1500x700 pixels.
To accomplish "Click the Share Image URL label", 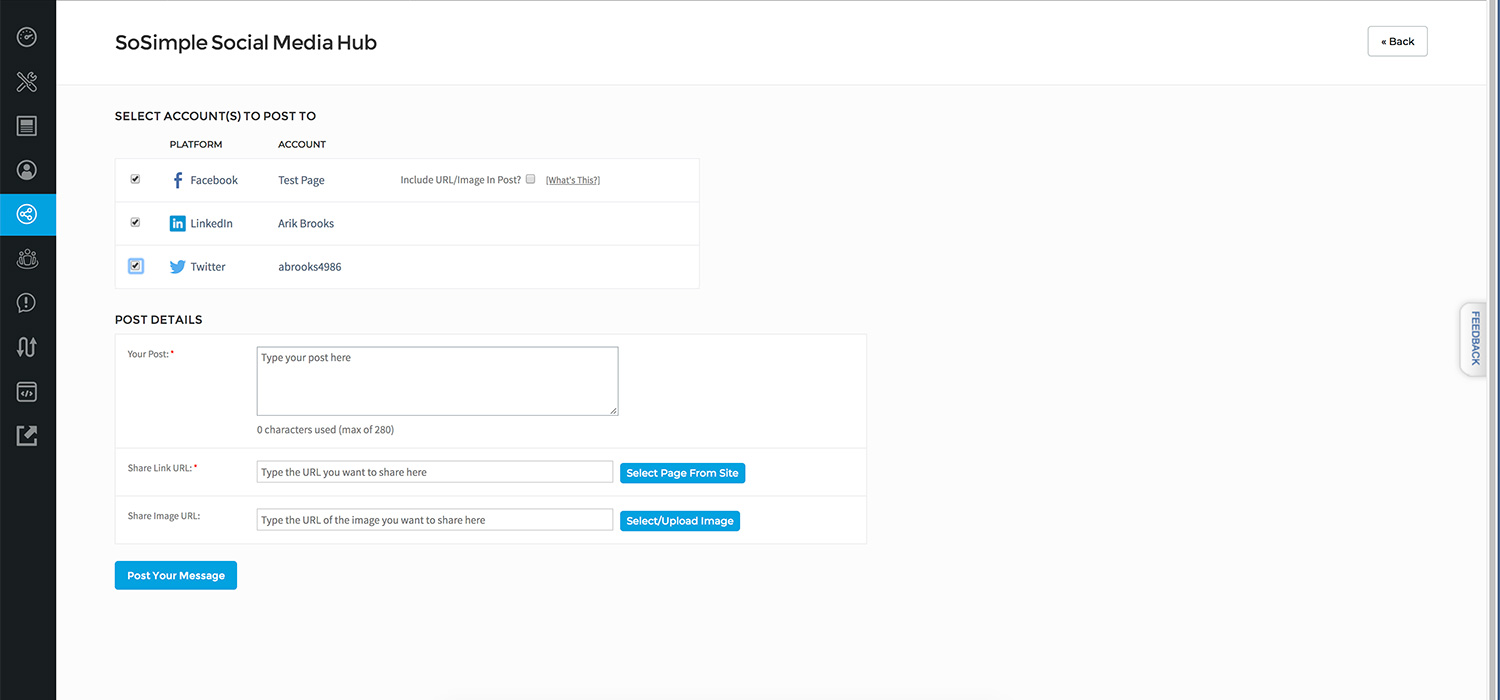I will click(x=164, y=516).
